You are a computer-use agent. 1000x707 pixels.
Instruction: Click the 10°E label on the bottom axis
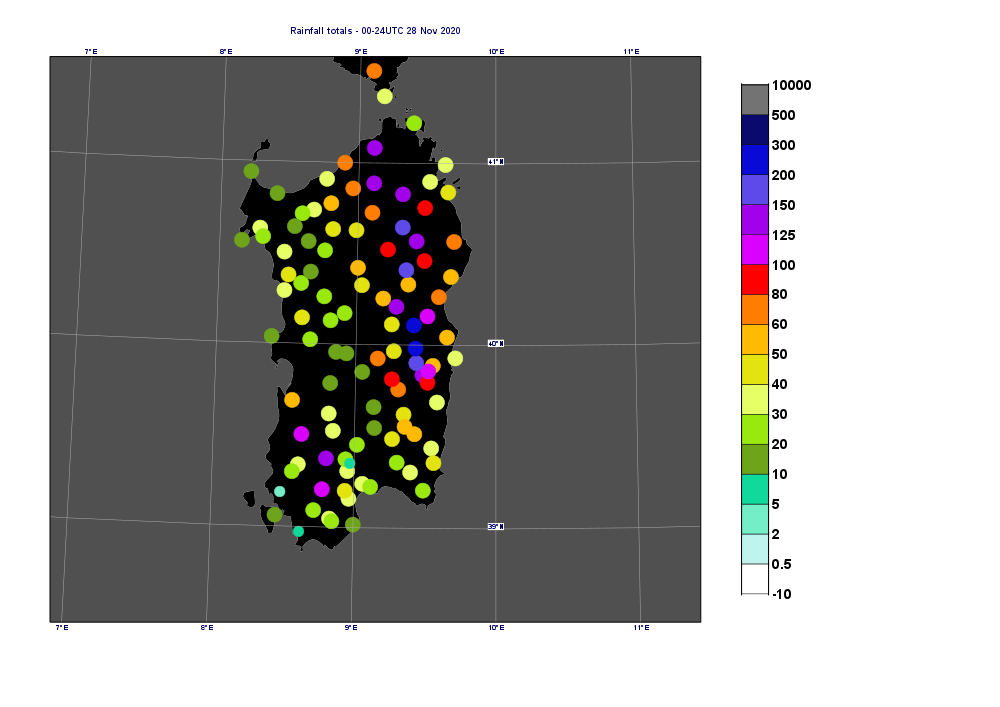click(497, 628)
